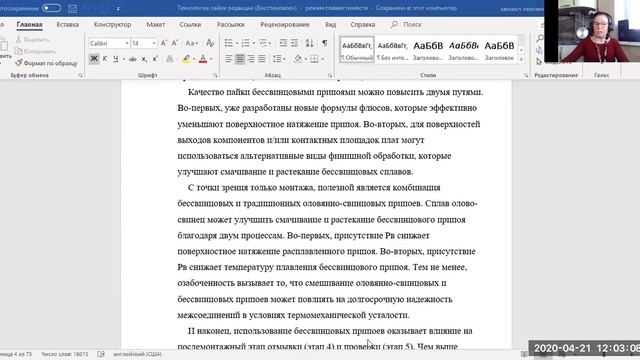Expand underline style dropdown arrow
The width and height of the screenshot is (640, 360).
(x=124, y=59)
